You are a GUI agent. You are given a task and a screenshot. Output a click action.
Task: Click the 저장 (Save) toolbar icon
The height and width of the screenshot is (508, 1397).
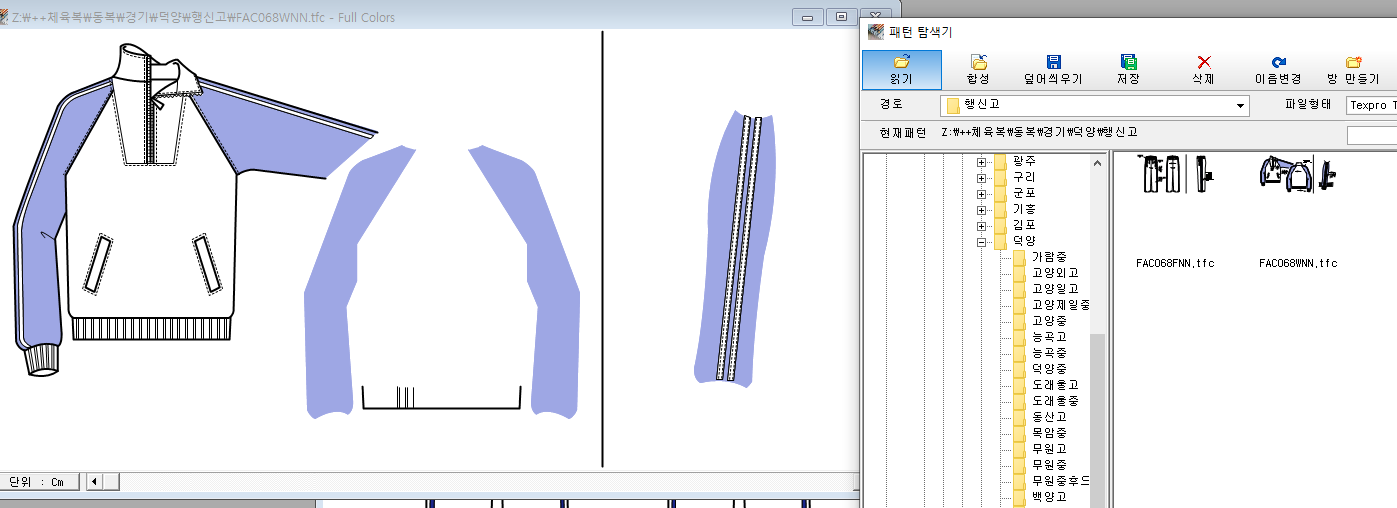1128,69
